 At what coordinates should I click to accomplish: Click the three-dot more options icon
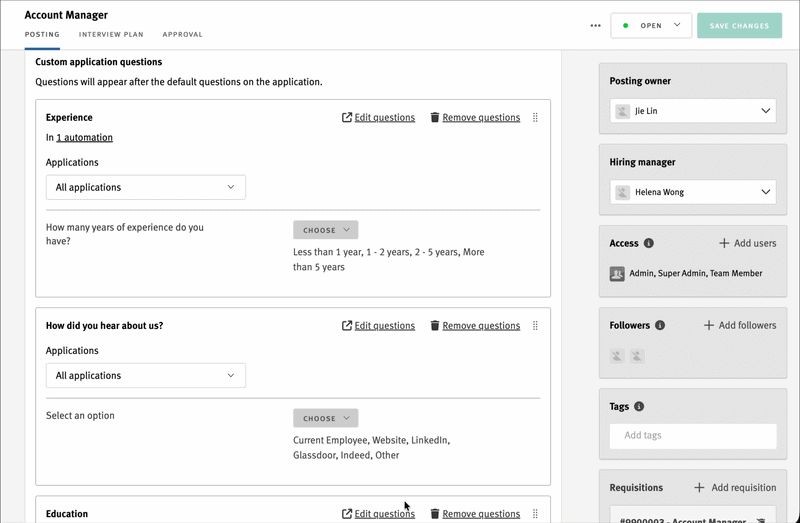[596, 26]
